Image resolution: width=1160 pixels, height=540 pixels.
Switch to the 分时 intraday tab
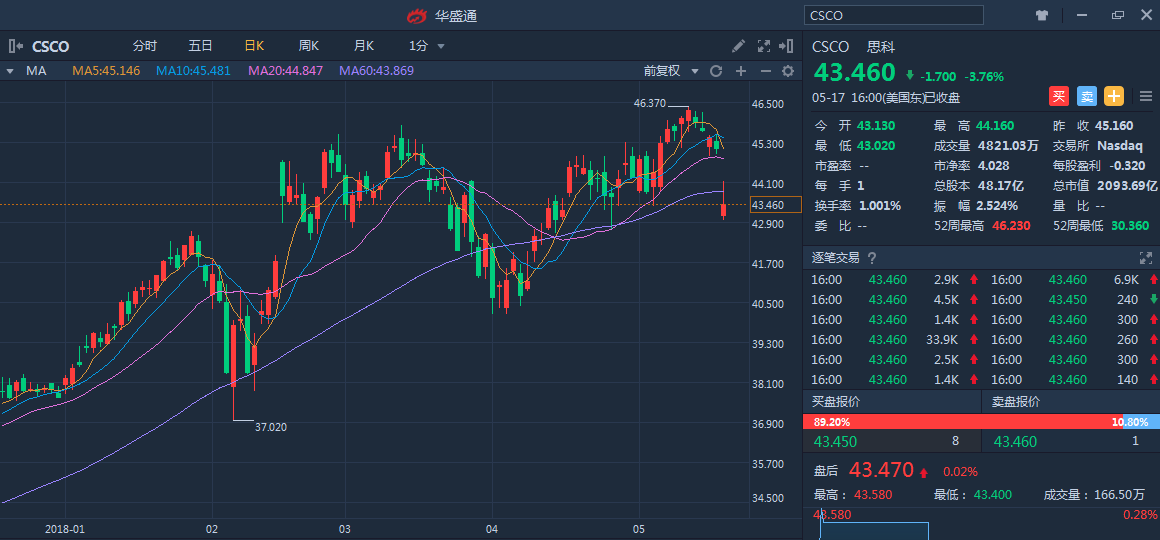pyautogui.click(x=145, y=46)
